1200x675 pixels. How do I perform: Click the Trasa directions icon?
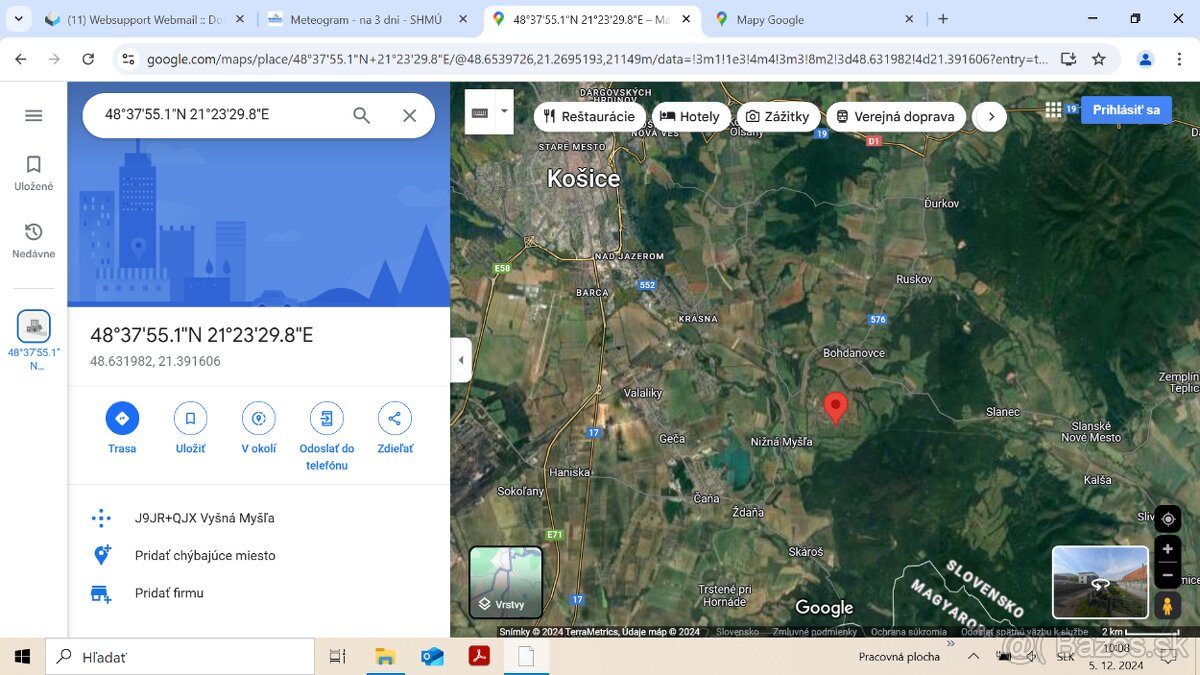tap(122, 418)
